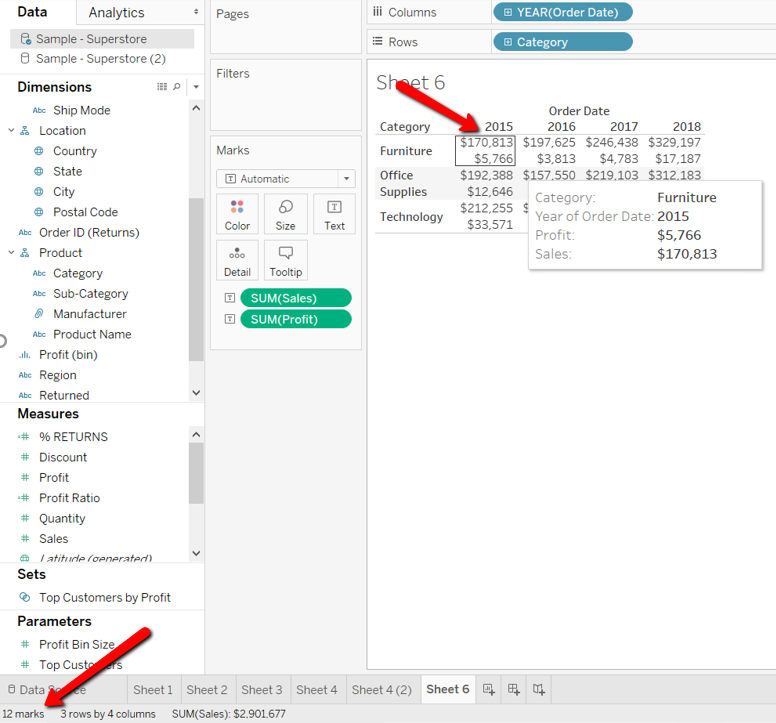776x723 pixels.
Task: Open the Sheet 4 (2) tab
Action: click(x=382, y=689)
